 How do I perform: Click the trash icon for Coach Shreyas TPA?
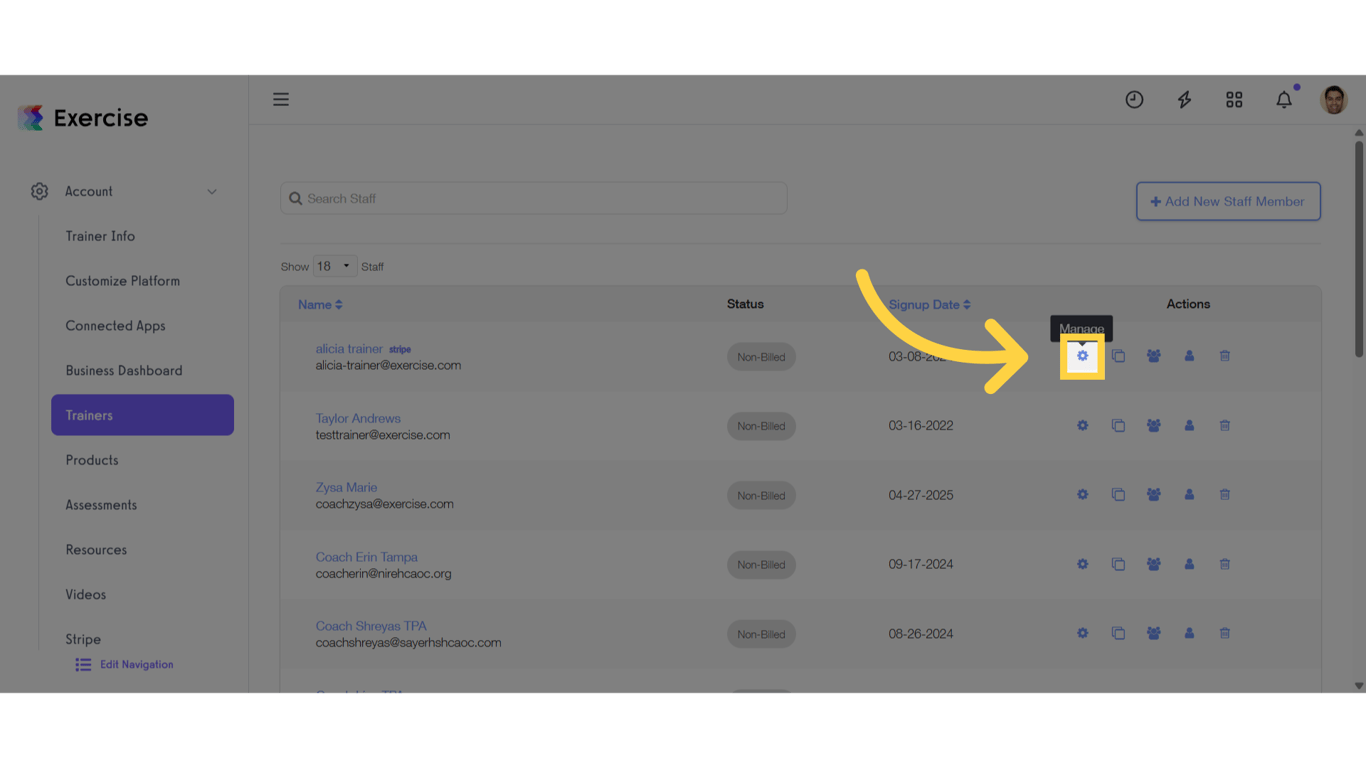coord(1225,633)
